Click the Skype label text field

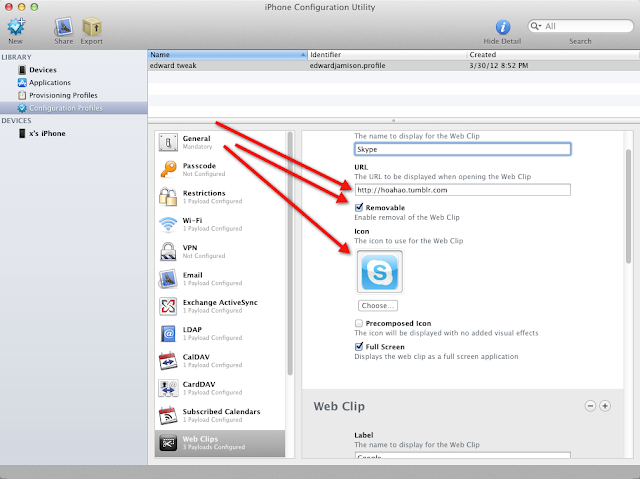[462, 149]
